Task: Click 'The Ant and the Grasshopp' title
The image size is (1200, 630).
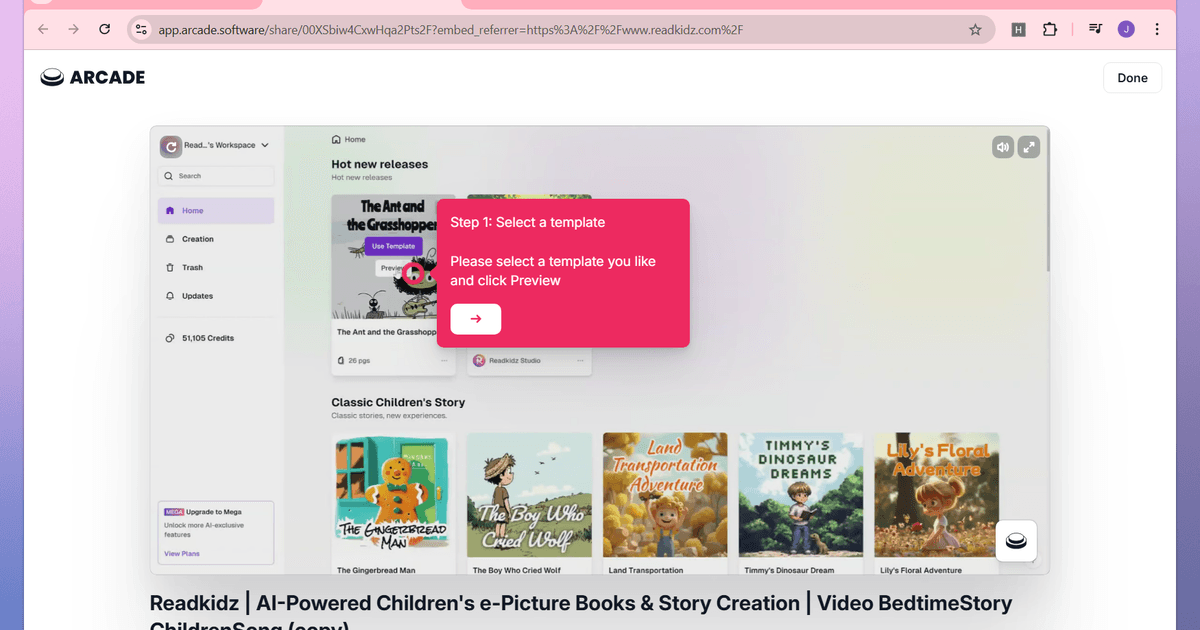Action: (385, 332)
